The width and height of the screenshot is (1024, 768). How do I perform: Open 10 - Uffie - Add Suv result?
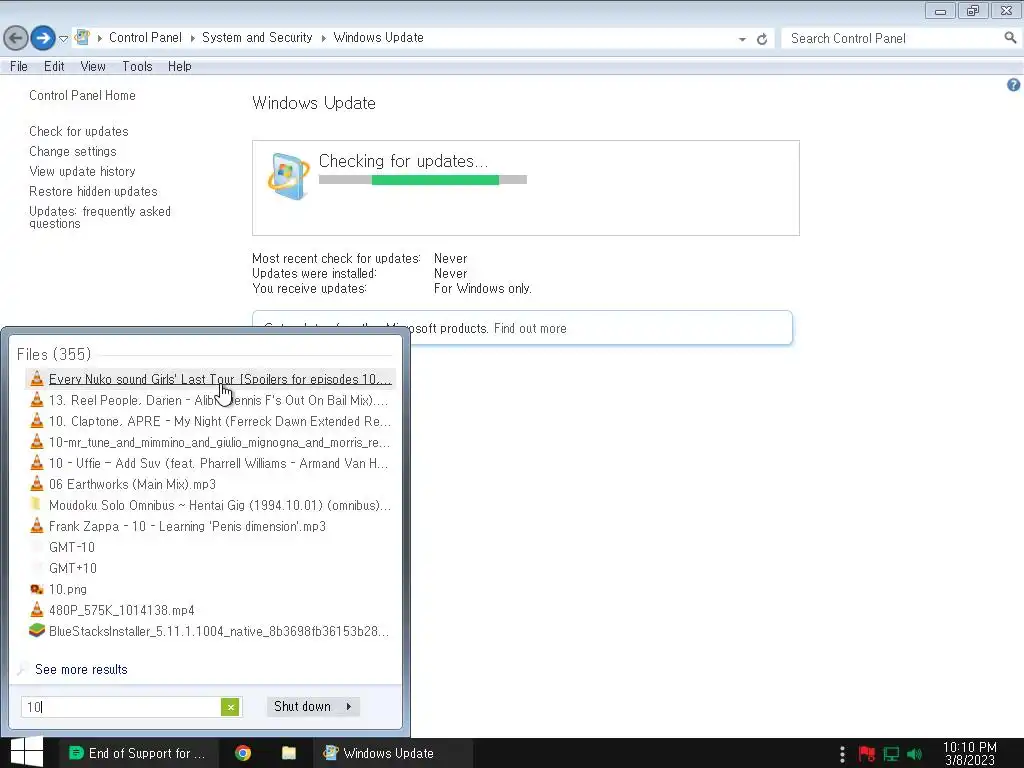click(209, 463)
